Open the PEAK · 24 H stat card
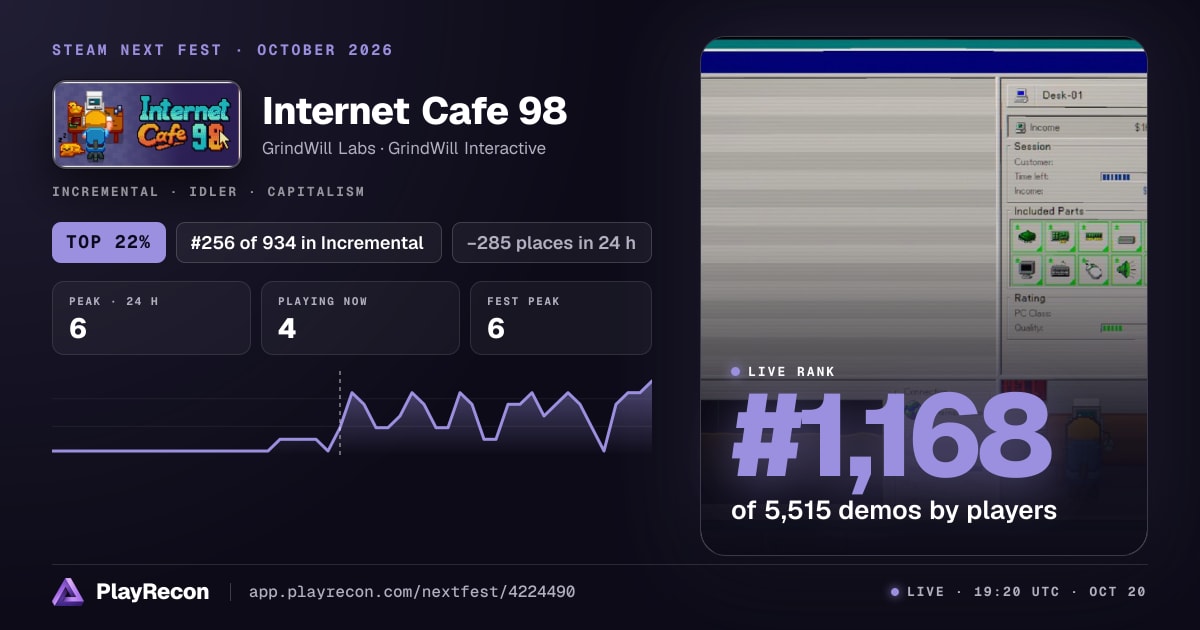1200x630 pixels. pos(151,318)
